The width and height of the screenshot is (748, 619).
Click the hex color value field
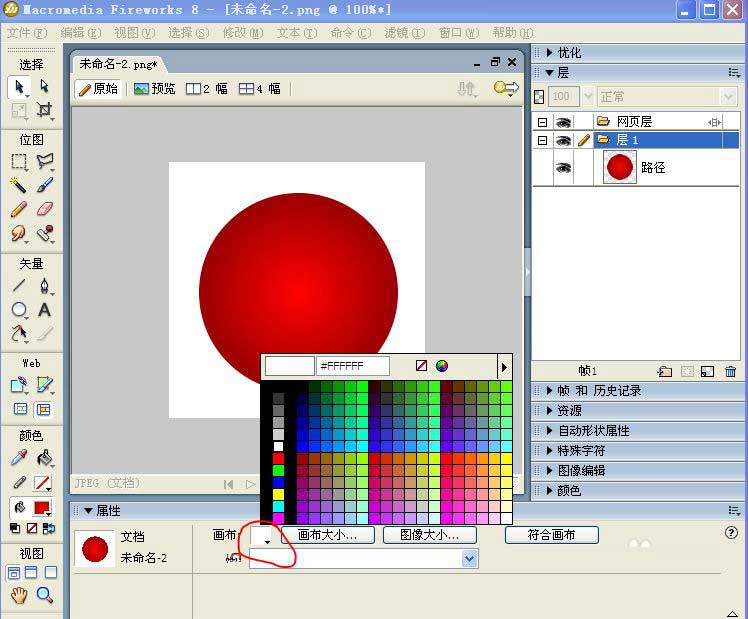353,366
